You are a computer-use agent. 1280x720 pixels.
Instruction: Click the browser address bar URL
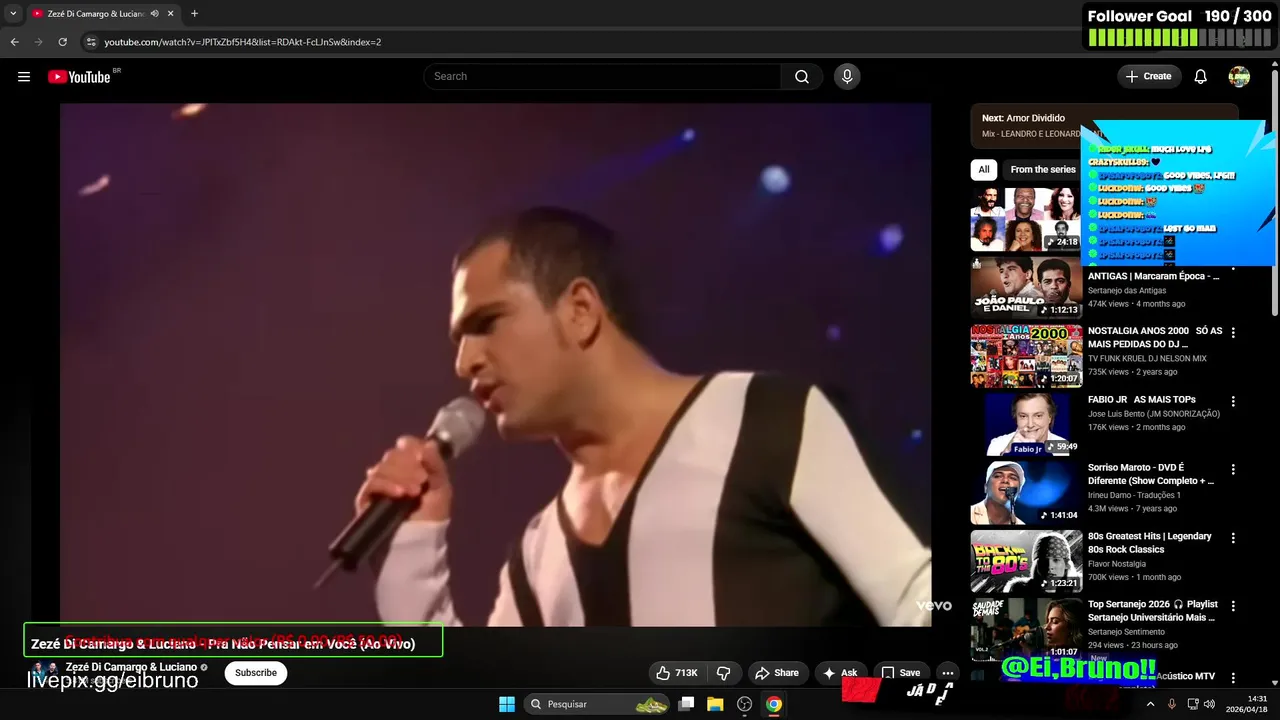243,42
